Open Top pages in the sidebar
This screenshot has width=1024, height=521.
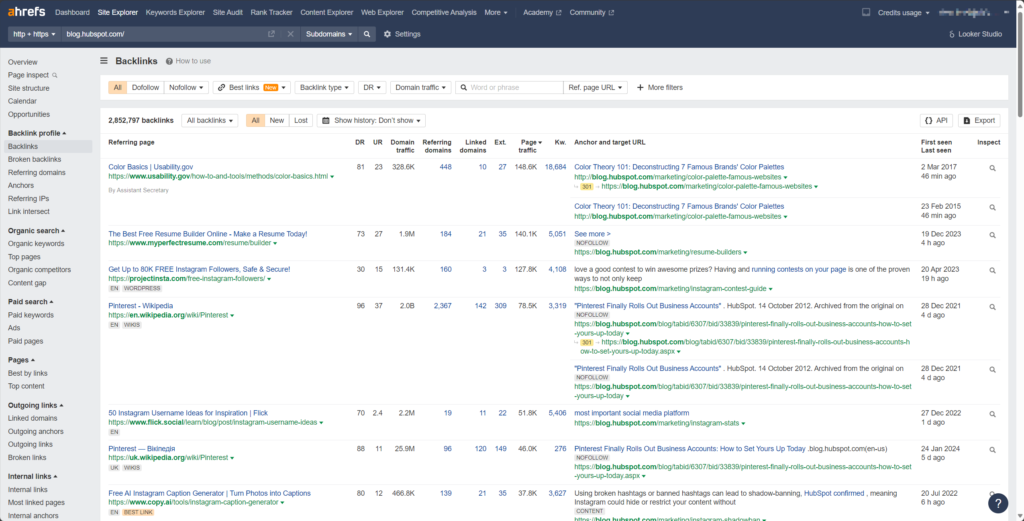pos(24,257)
